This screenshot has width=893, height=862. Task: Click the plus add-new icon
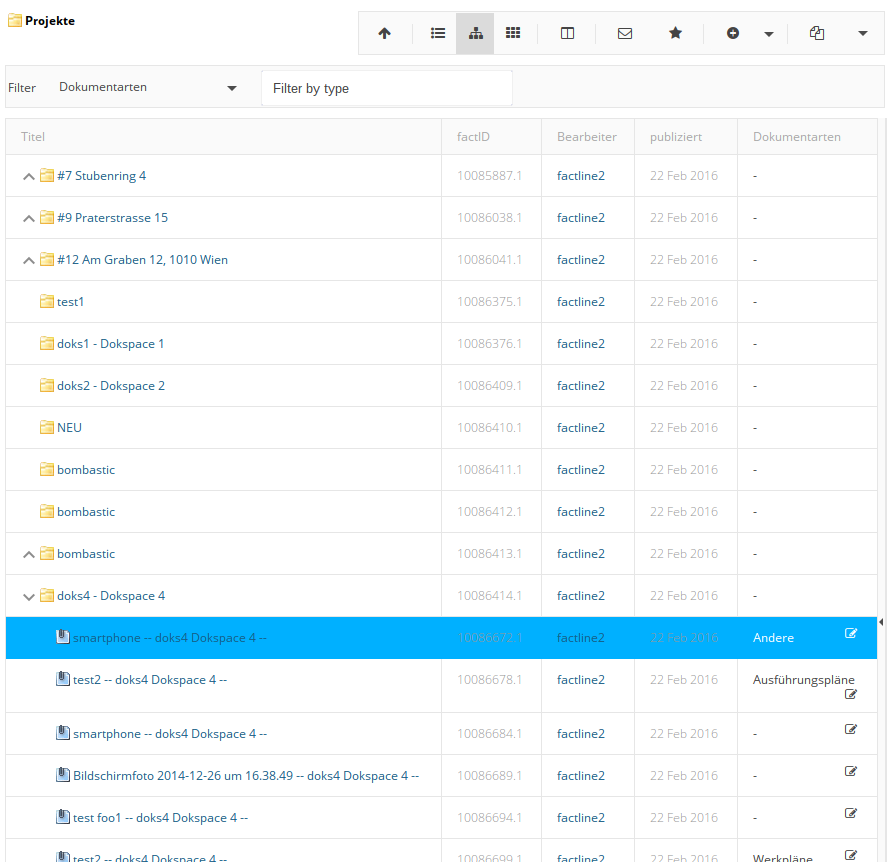tap(733, 33)
